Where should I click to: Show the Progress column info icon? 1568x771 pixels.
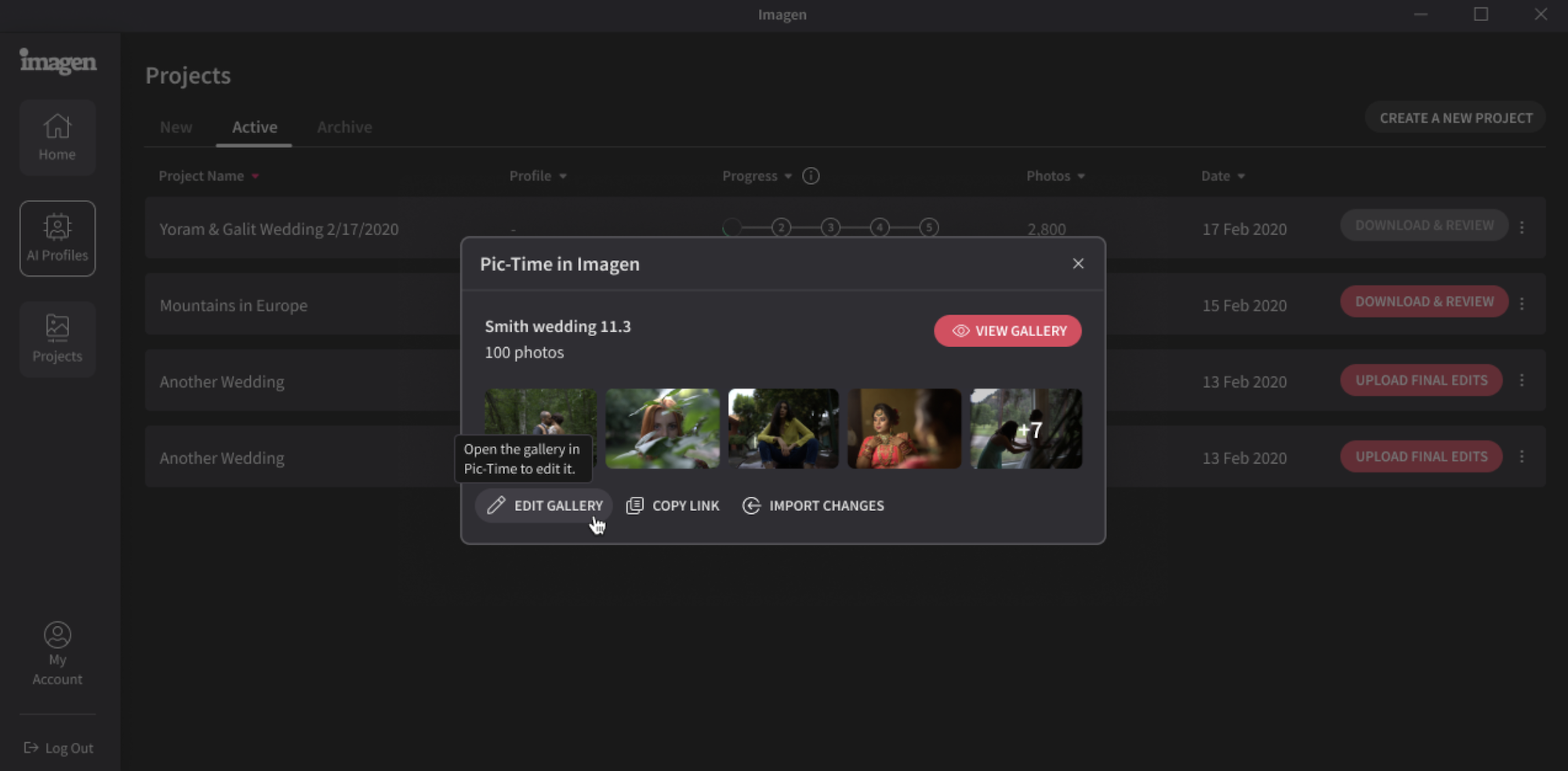click(x=811, y=176)
